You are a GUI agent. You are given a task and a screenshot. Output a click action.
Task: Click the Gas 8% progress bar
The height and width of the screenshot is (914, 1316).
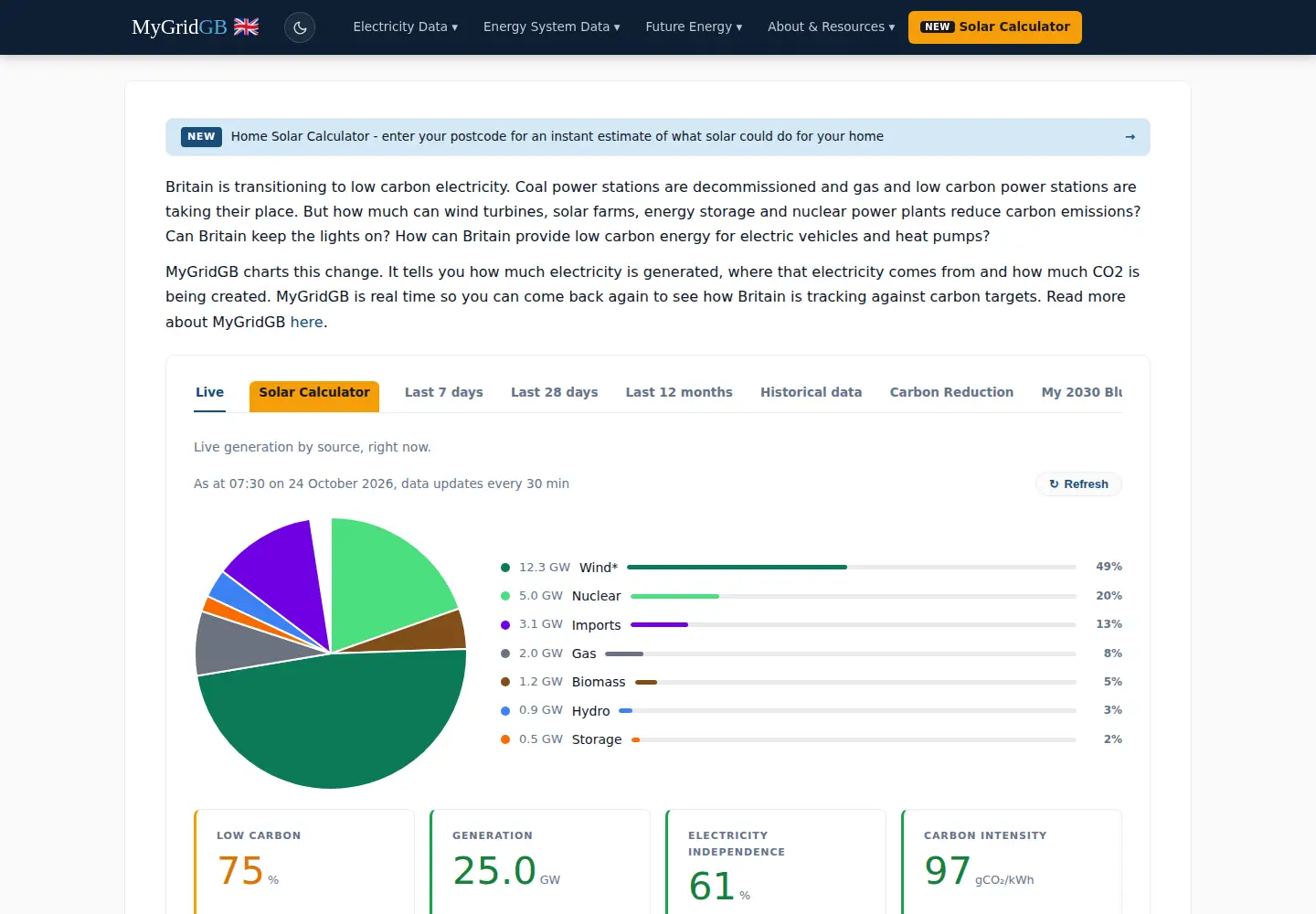coord(841,654)
